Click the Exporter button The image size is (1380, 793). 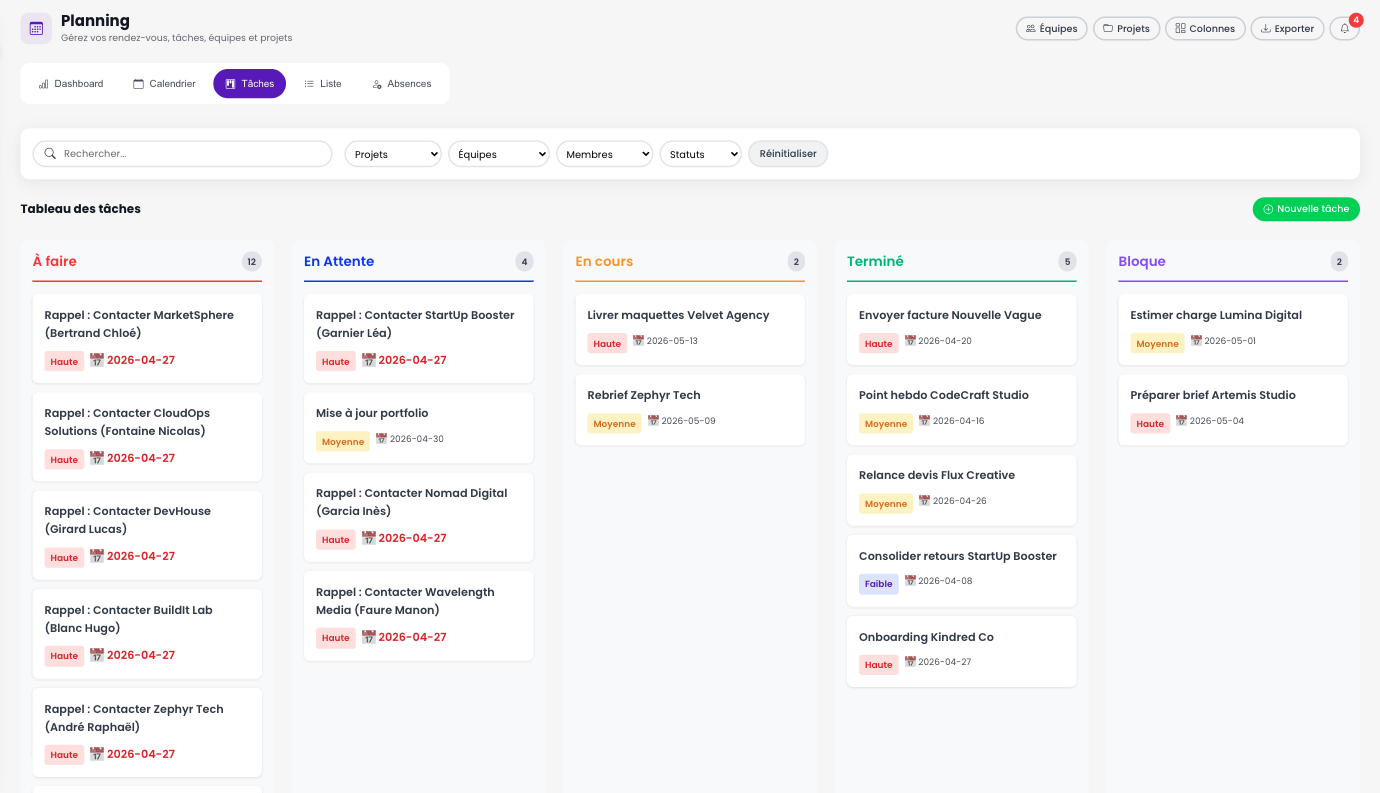pyautogui.click(x=1288, y=29)
